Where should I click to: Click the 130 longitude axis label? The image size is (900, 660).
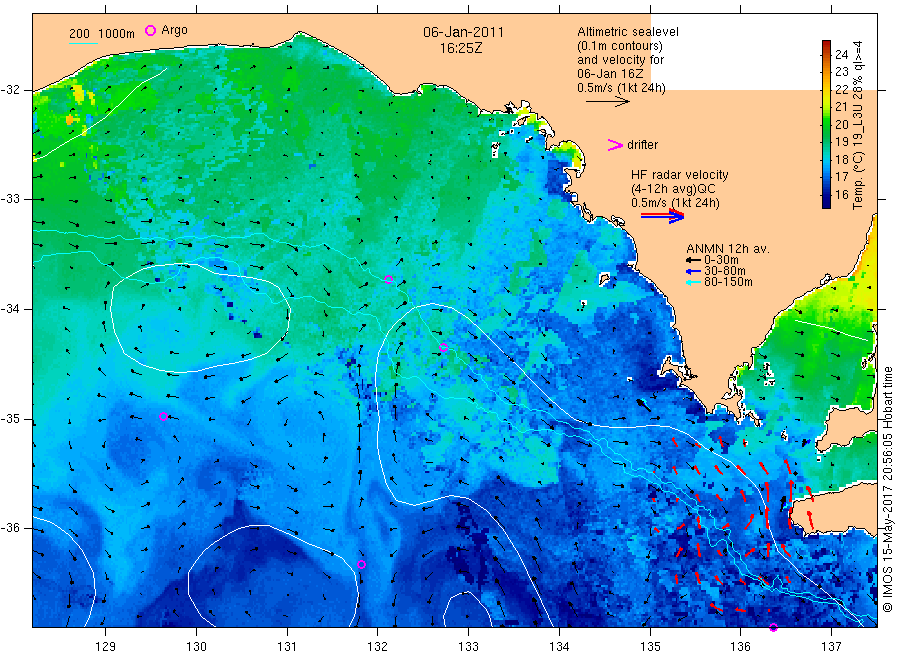pos(196,647)
